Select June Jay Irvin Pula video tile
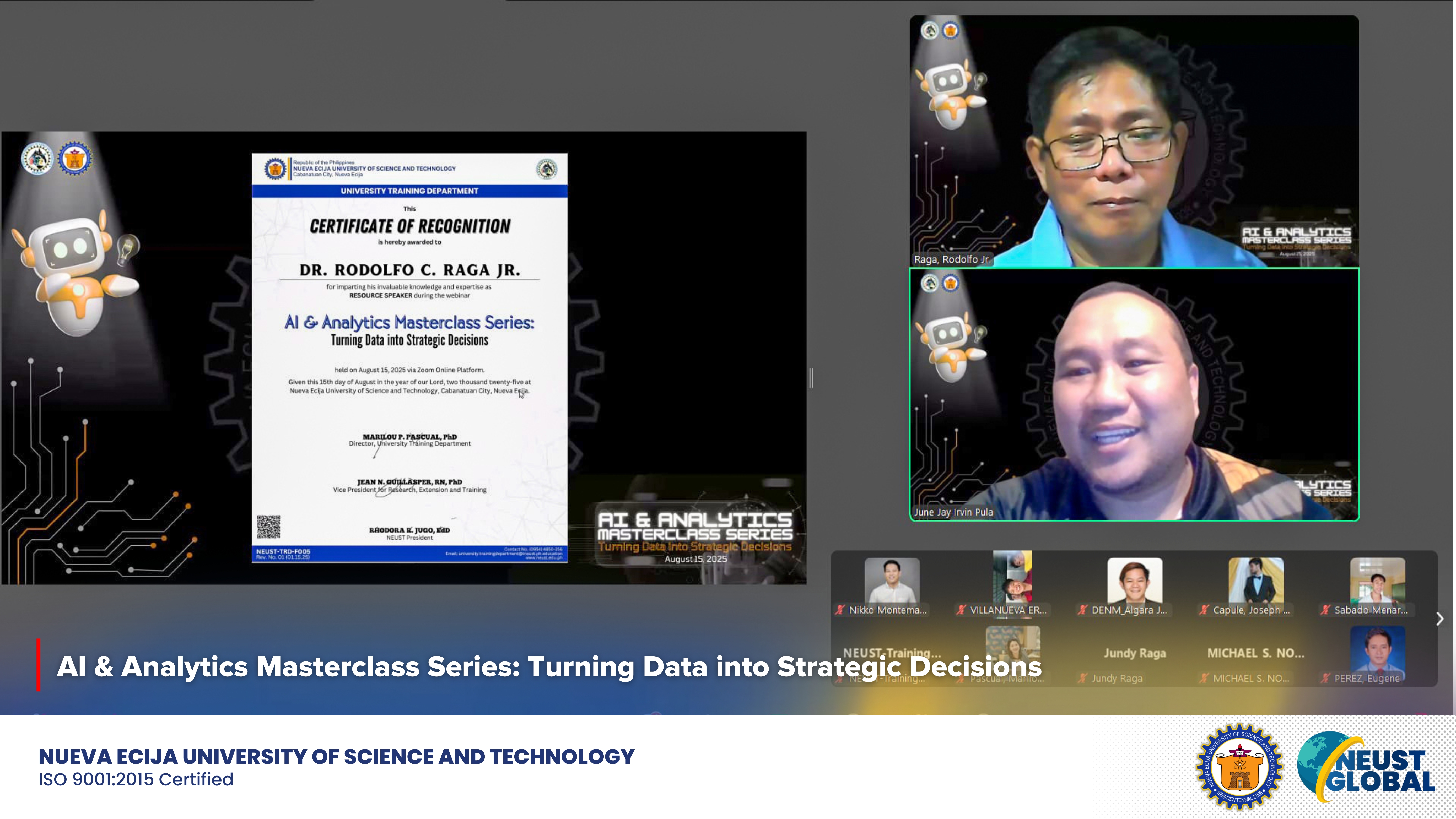The height and width of the screenshot is (819, 1456). click(x=1134, y=394)
